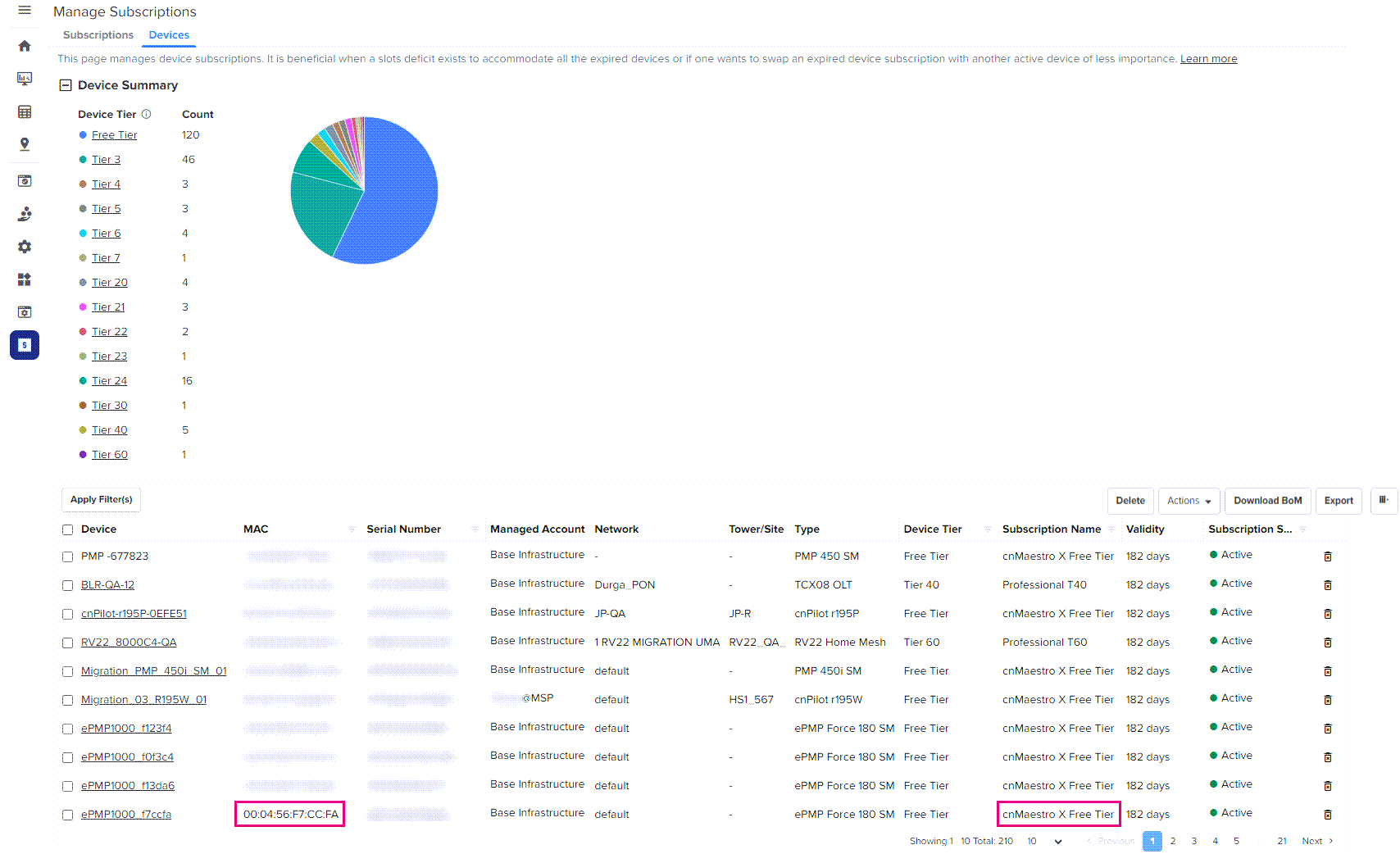Image resolution: width=1400 pixels, height=854 pixels.
Task: Click the Download BoM button
Action: click(1267, 501)
